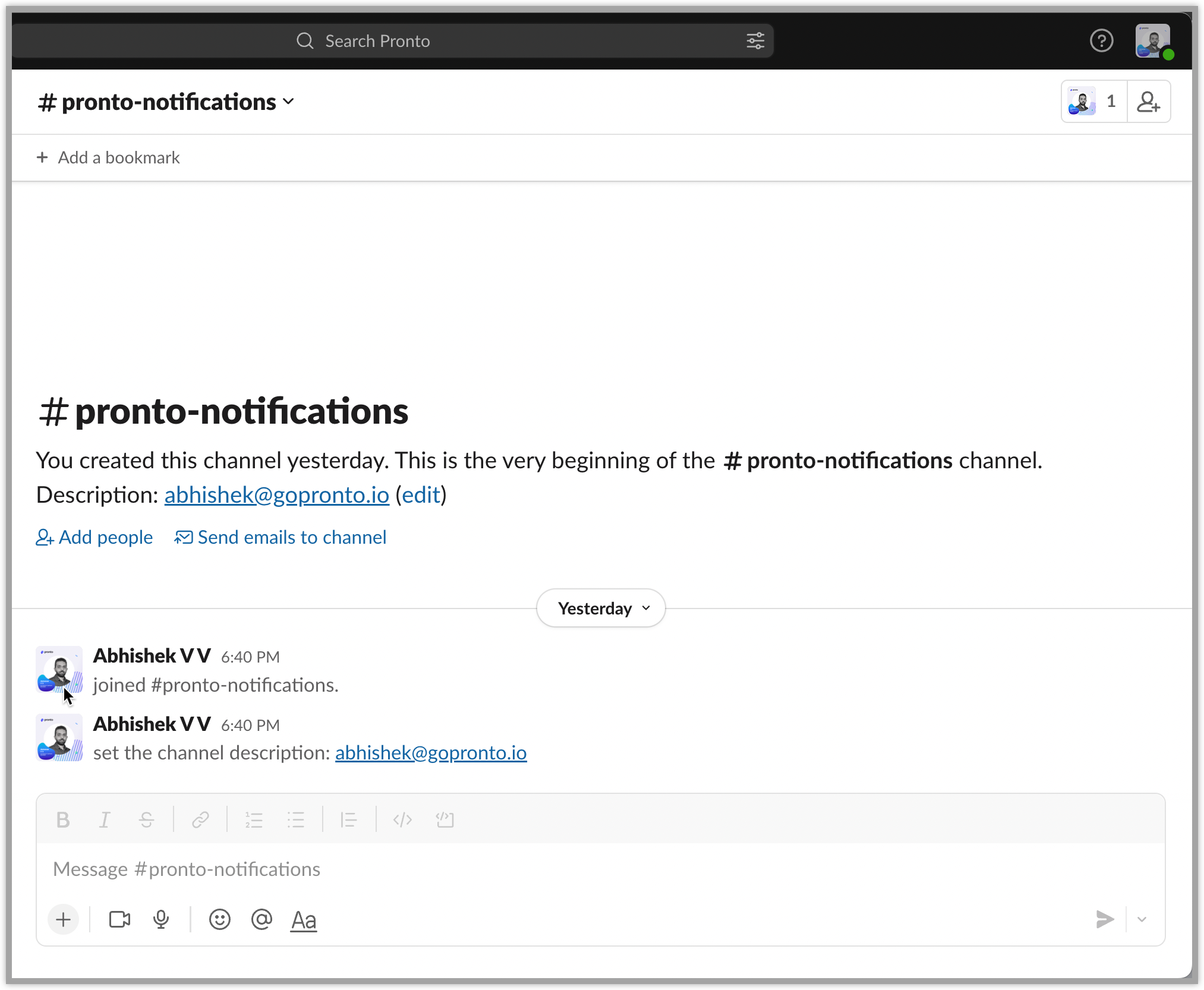Screen dimensions: 1204x990
Task: Open abhishek@gopronto.io link in description
Action: point(277,495)
